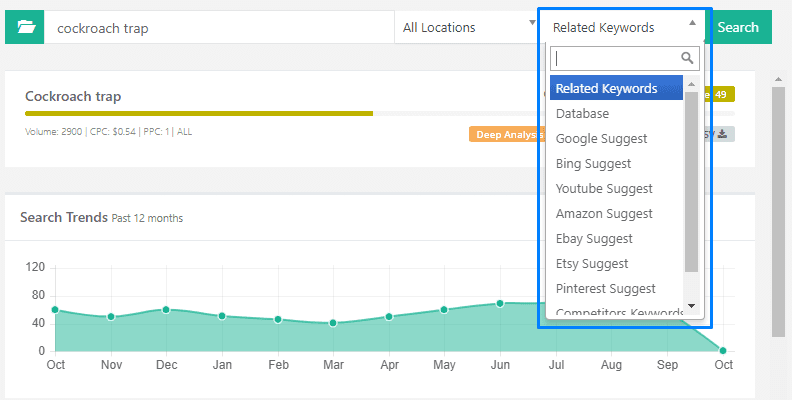Select Youtube Suggest option

(603, 189)
